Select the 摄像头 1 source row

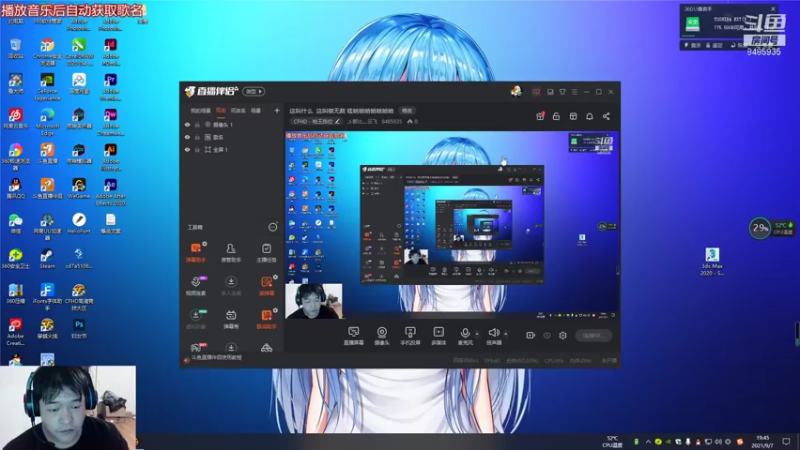click(232, 124)
